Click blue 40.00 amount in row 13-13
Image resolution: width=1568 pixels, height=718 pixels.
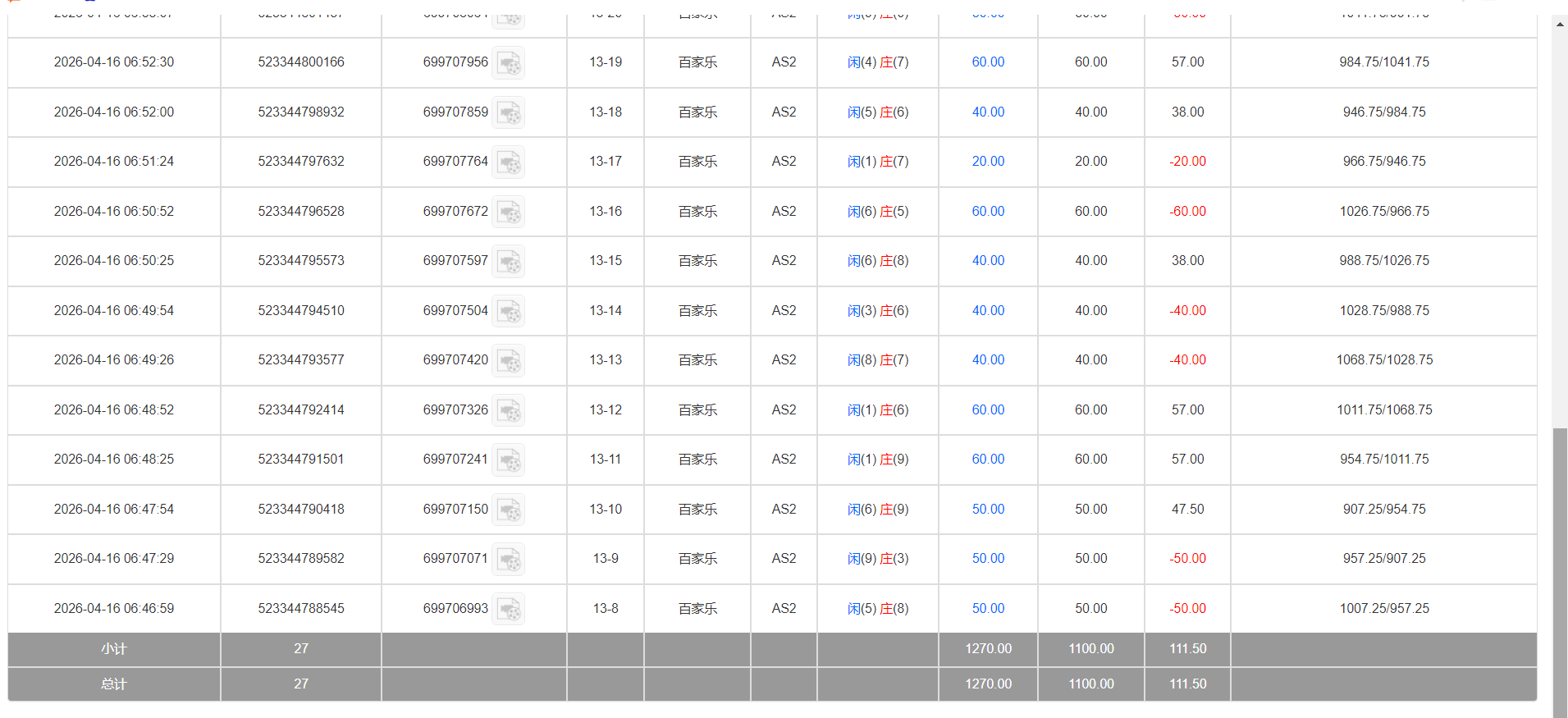(x=987, y=360)
